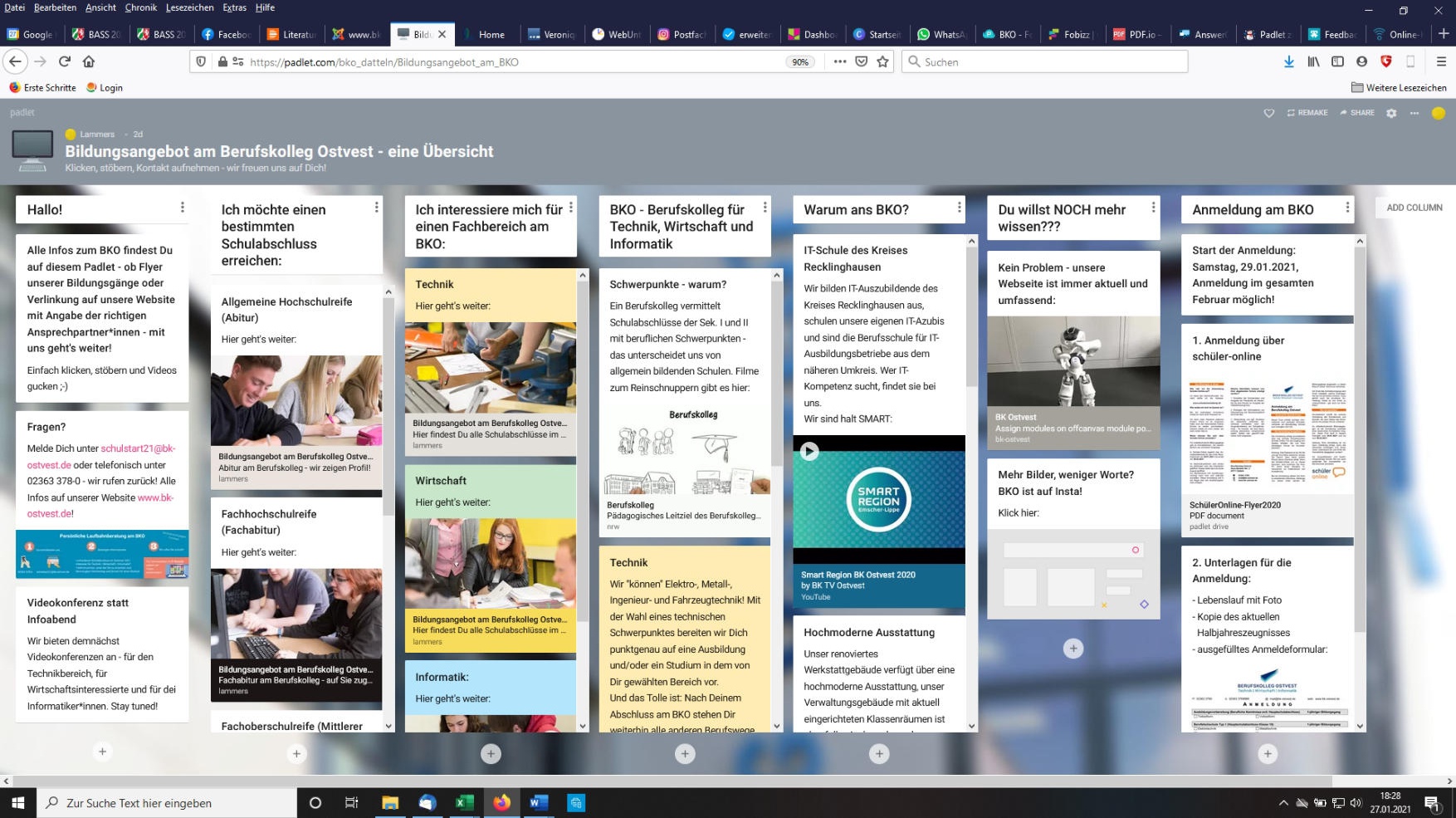
Task: Open a new browser tab with plus
Action: 1444,34
